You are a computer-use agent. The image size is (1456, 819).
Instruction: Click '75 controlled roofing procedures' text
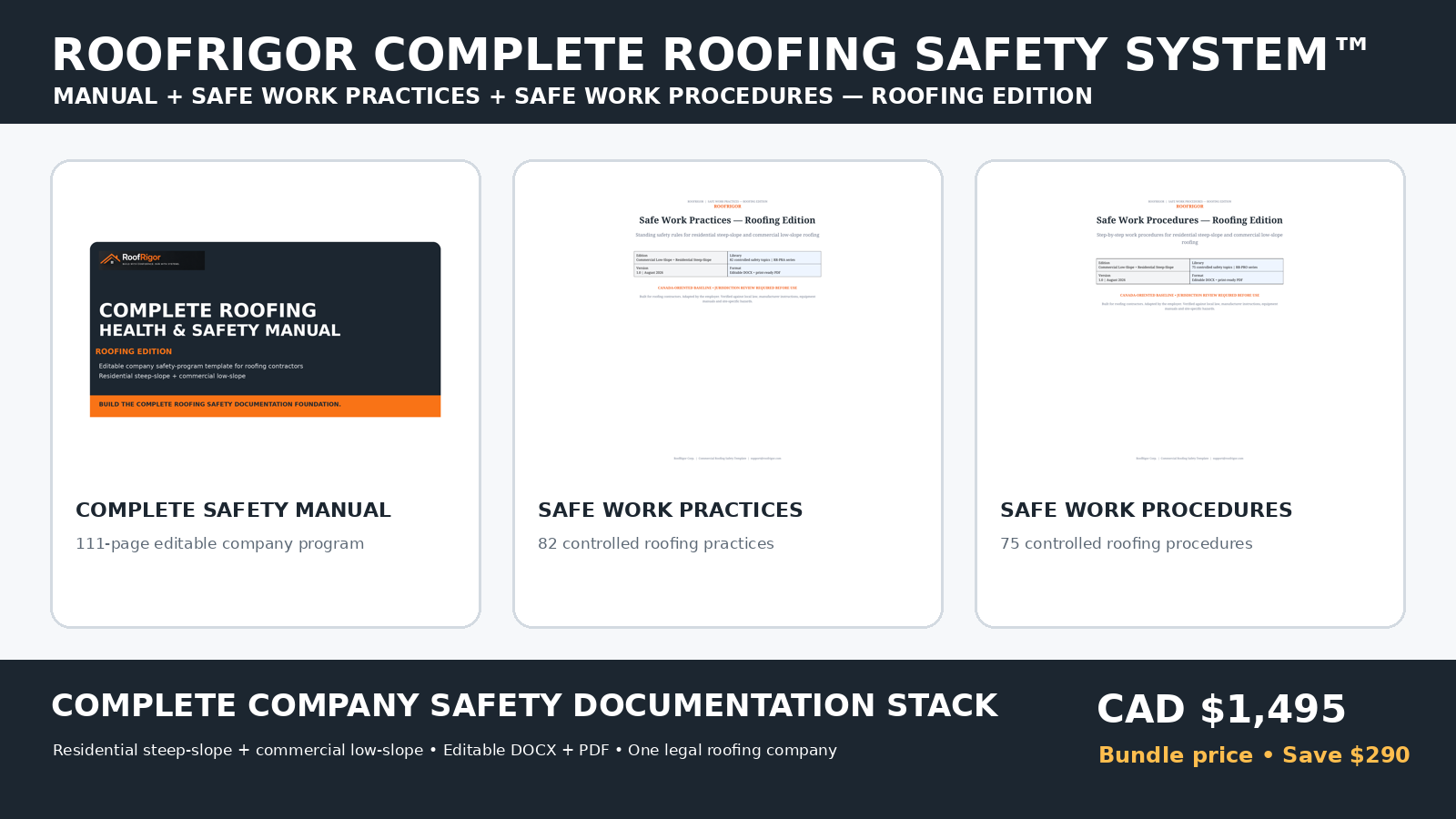pyautogui.click(x=1126, y=544)
